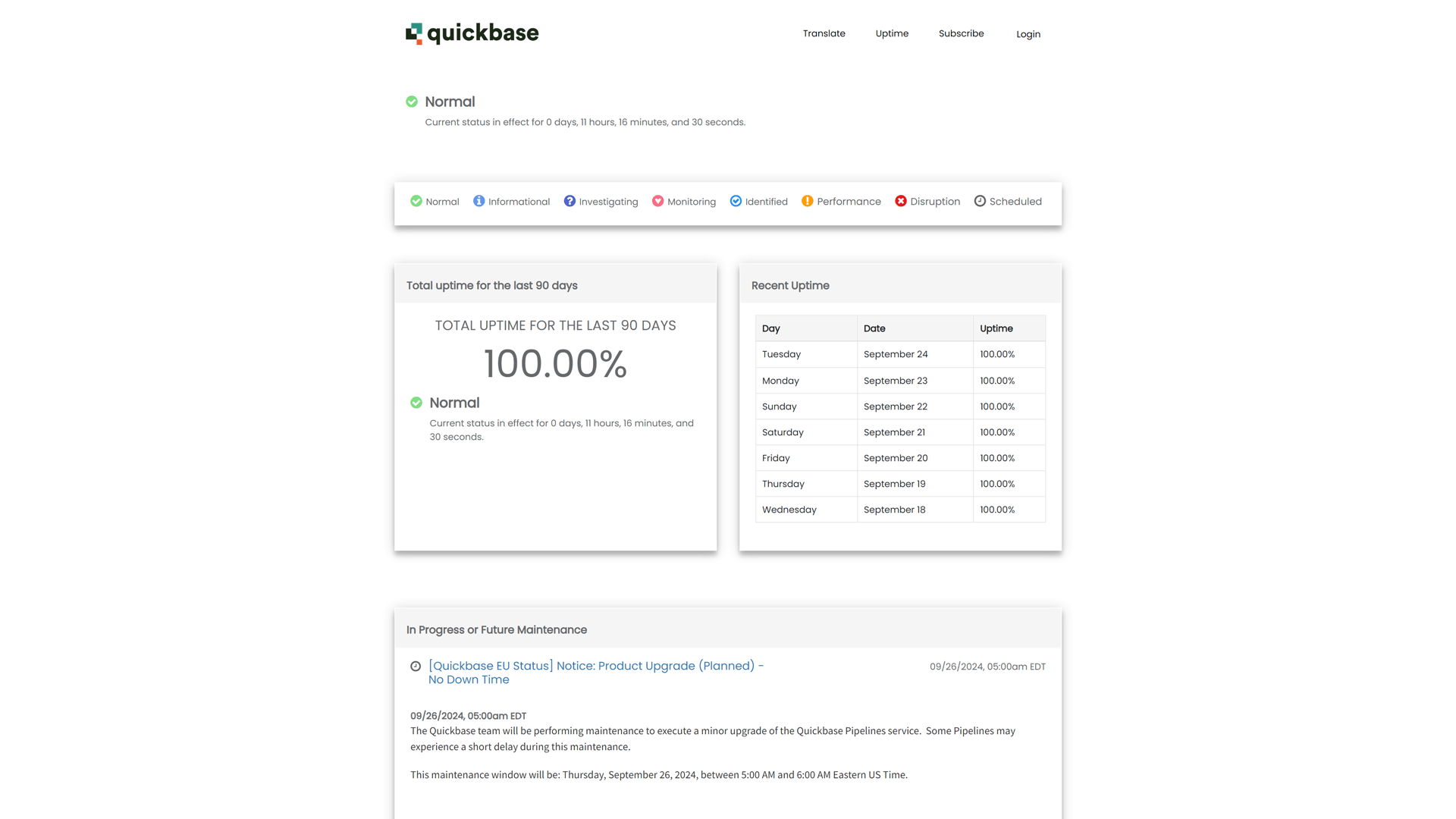Select the Scheduled clock status icon
The image size is (1456, 819).
979,201
